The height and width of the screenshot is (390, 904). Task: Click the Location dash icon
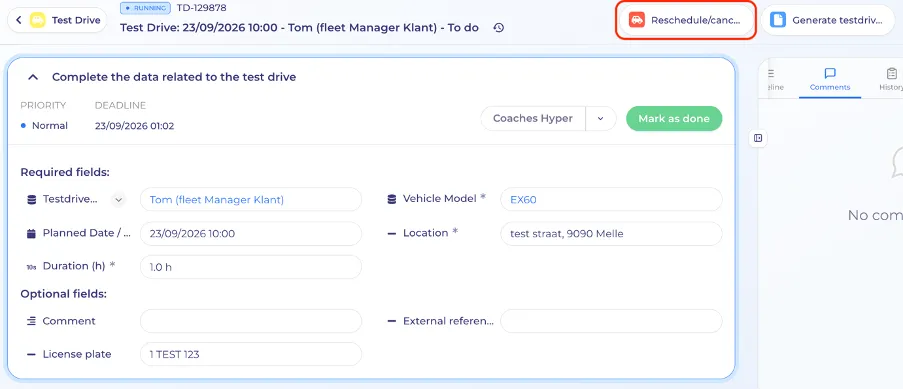pyautogui.click(x=391, y=234)
